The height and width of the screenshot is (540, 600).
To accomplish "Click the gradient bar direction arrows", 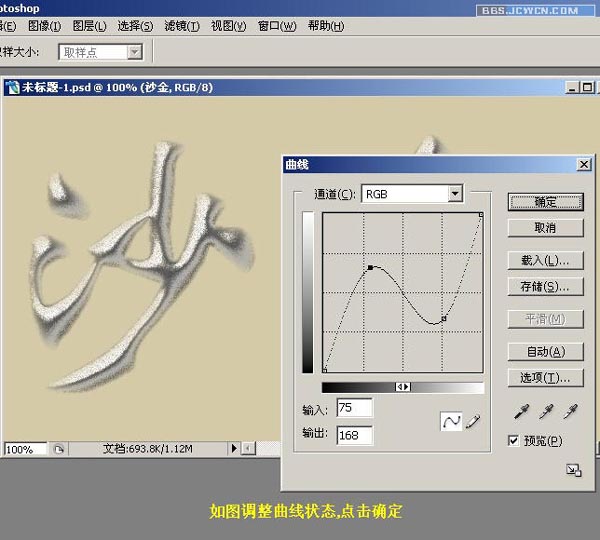I will click(x=403, y=387).
